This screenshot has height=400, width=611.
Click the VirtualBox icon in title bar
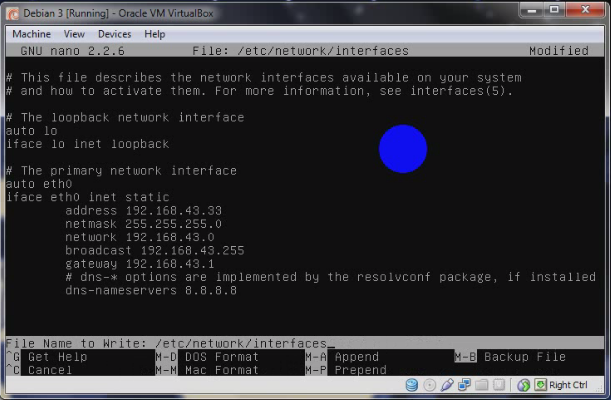[x=12, y=14]
